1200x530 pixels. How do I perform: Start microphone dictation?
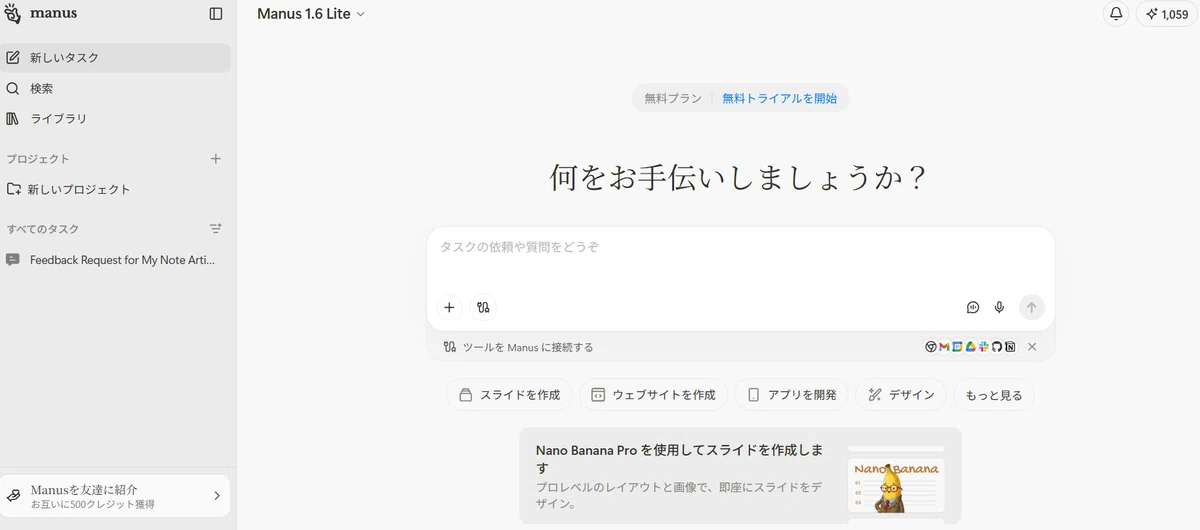click(x=999, y=308)
